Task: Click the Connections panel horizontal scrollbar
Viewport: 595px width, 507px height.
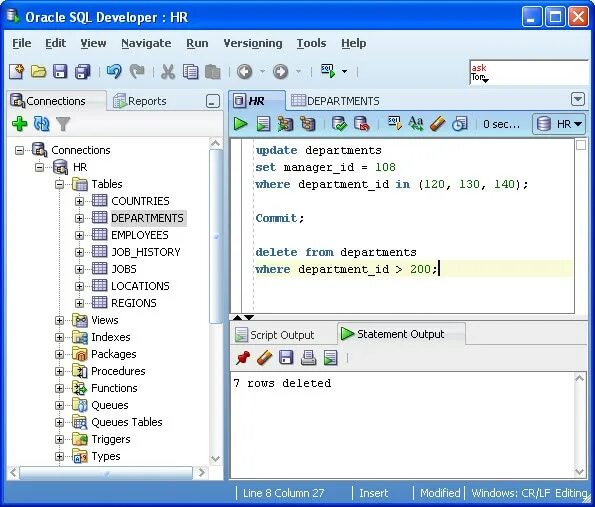Action: click(x=107, y=473)
